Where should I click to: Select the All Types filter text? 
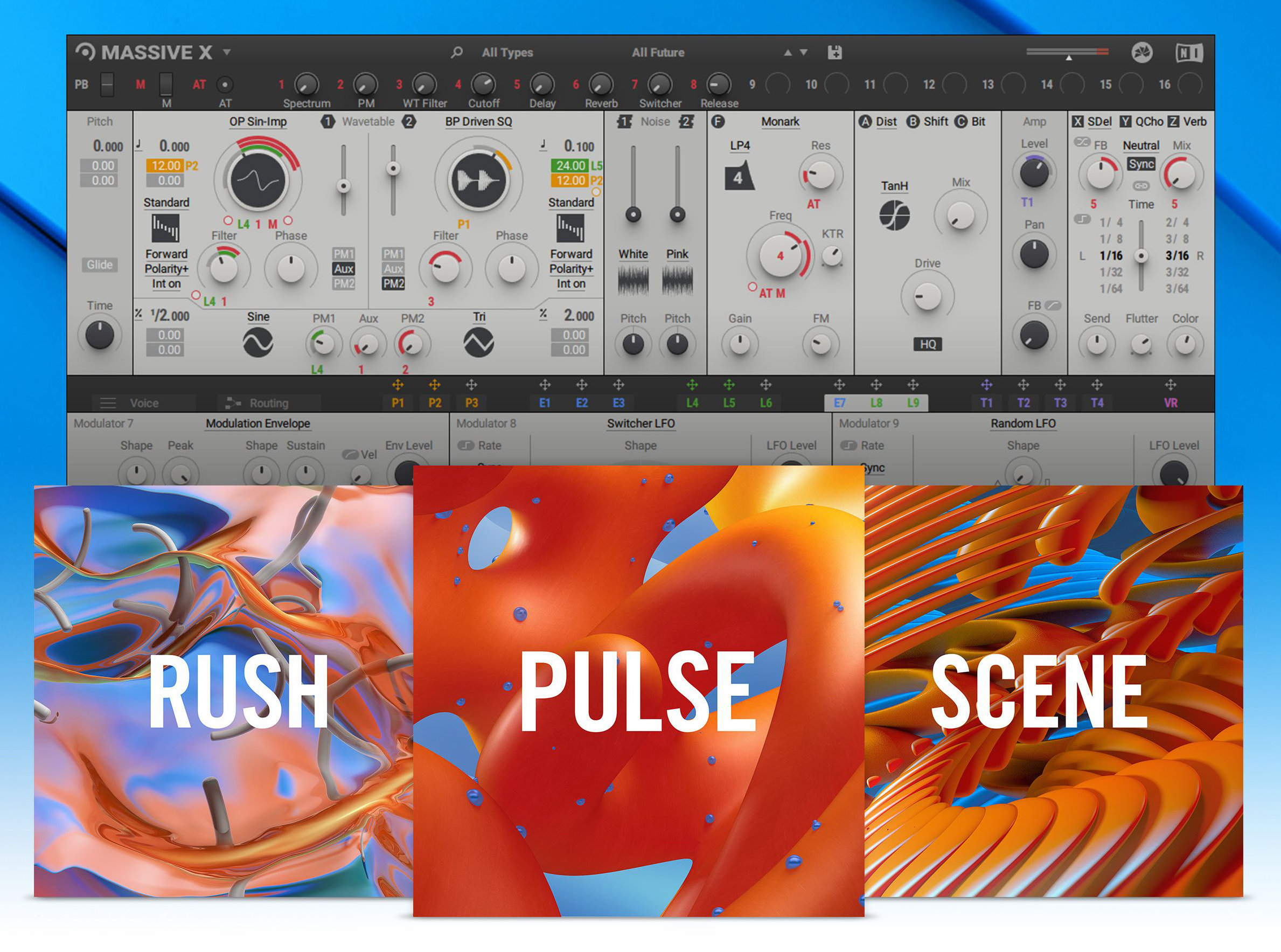507,52
